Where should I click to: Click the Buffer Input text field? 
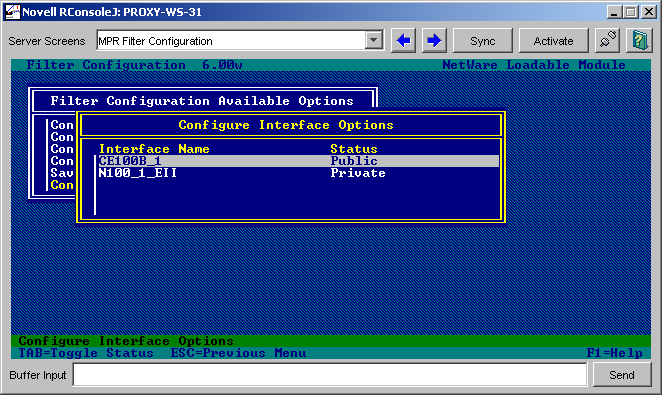(x=330, y=375)
